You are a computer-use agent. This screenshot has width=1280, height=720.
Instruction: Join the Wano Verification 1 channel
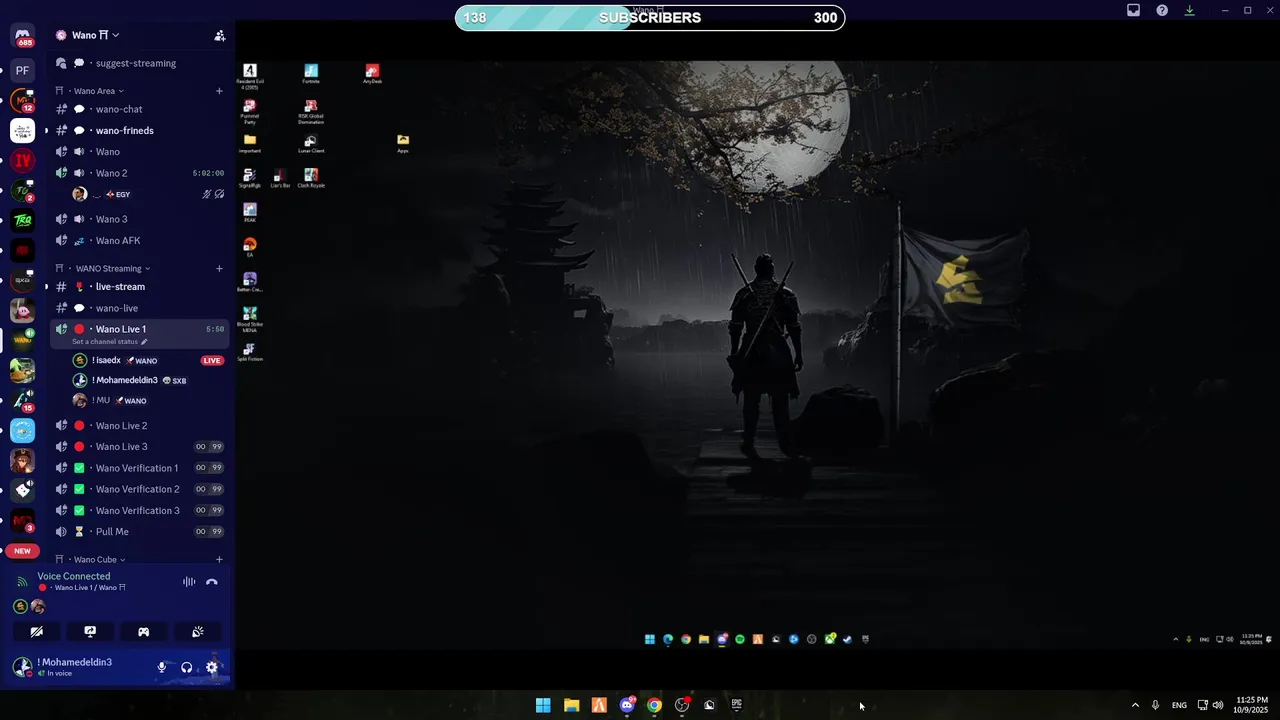[141, 468]
